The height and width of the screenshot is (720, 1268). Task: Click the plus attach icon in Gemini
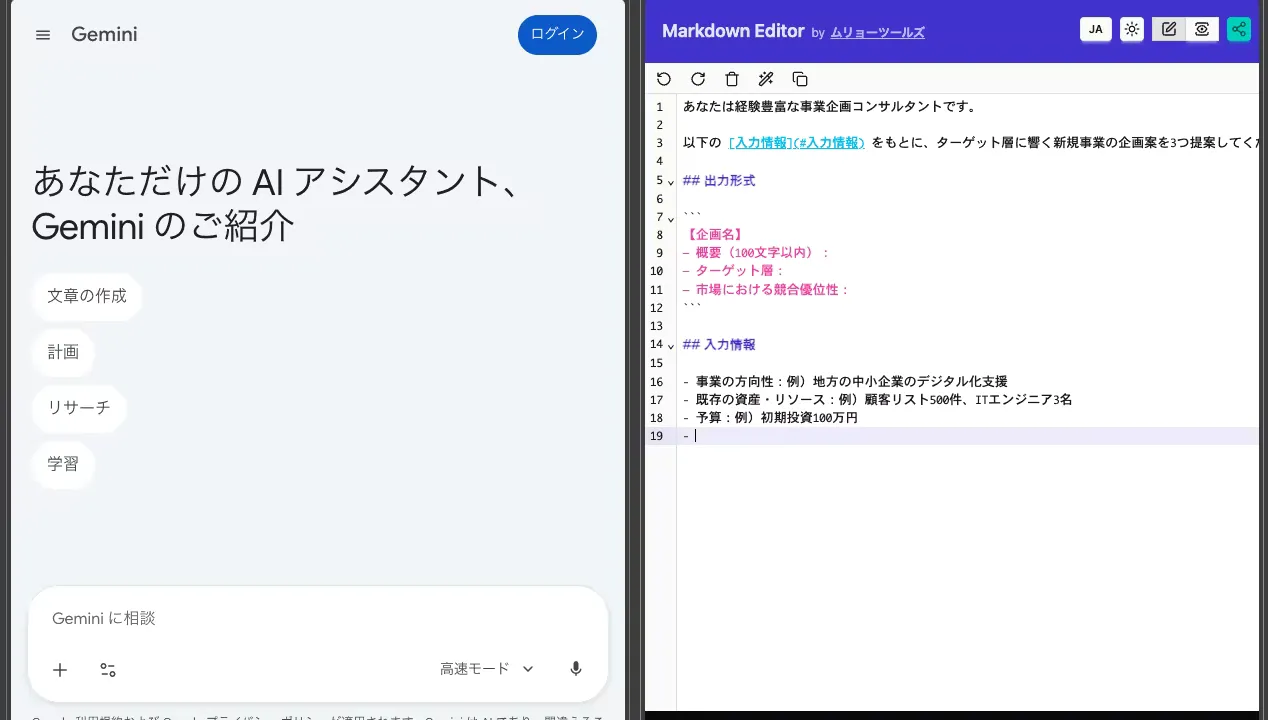[x=60, y=669]
